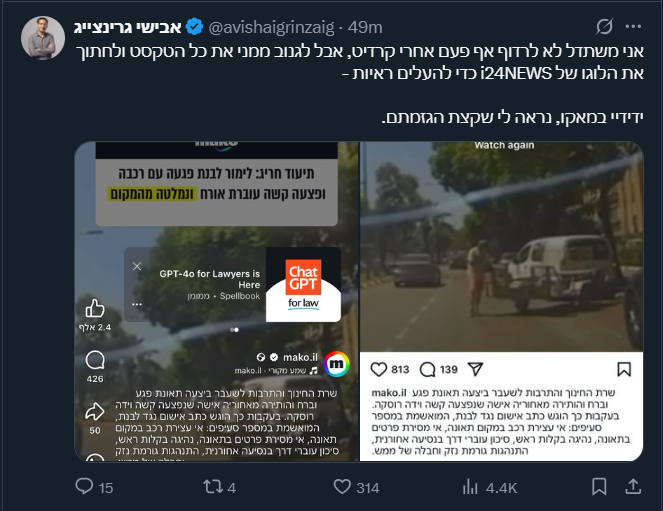Viewport: 663px width, 511px height.
Task: Open Grok explain icon beside more menu
Action: pos(604,27)
